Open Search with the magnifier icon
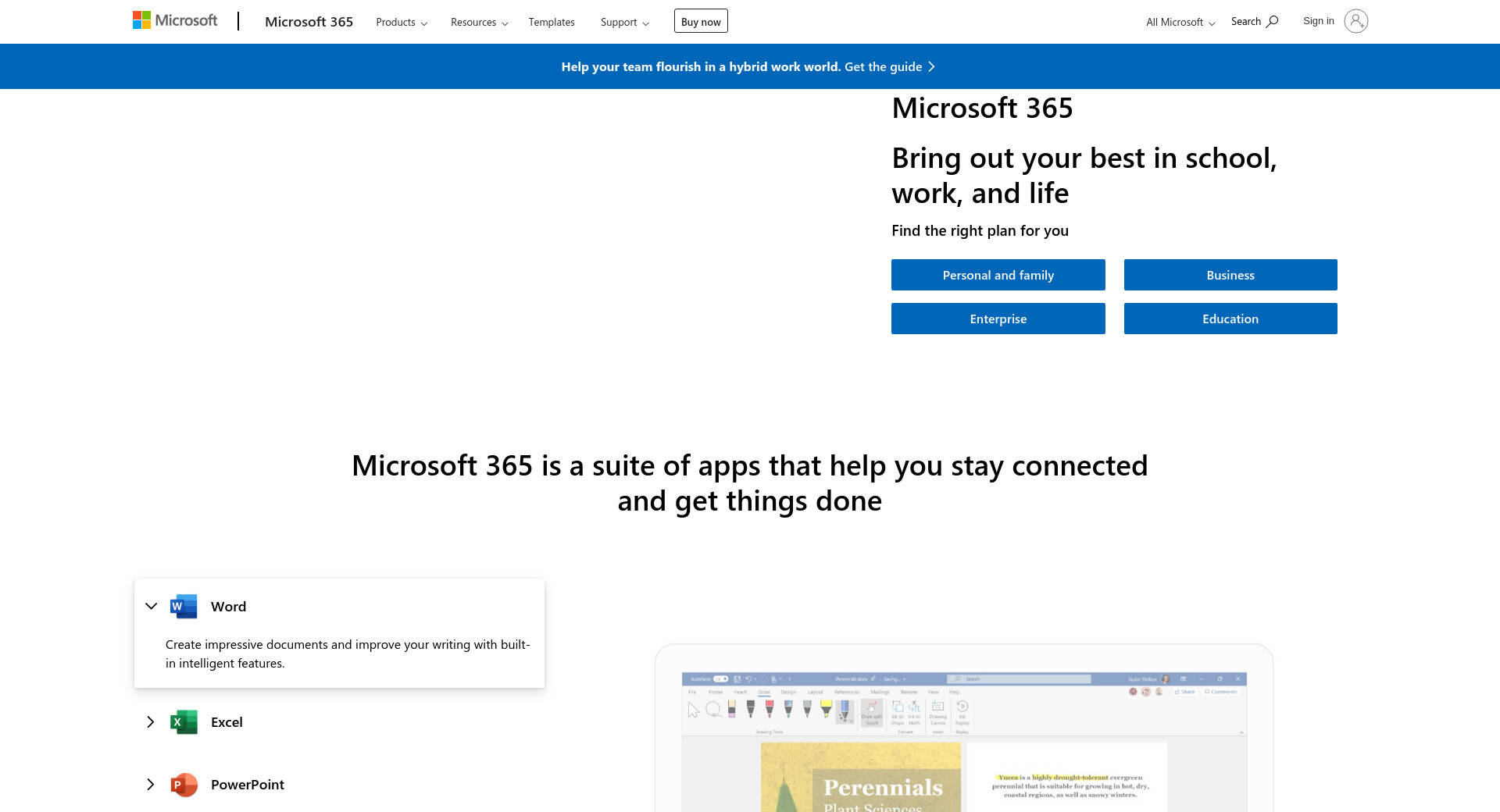 pyautogui.click(x=1271, y=21)
